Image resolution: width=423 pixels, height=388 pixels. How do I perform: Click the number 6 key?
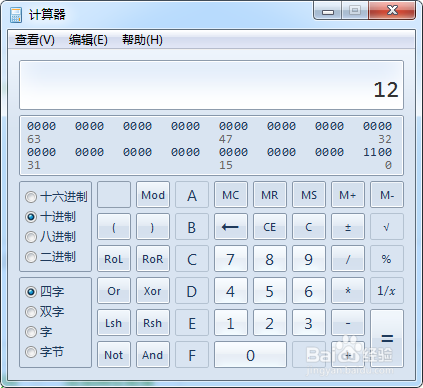[x=309, y=291]
